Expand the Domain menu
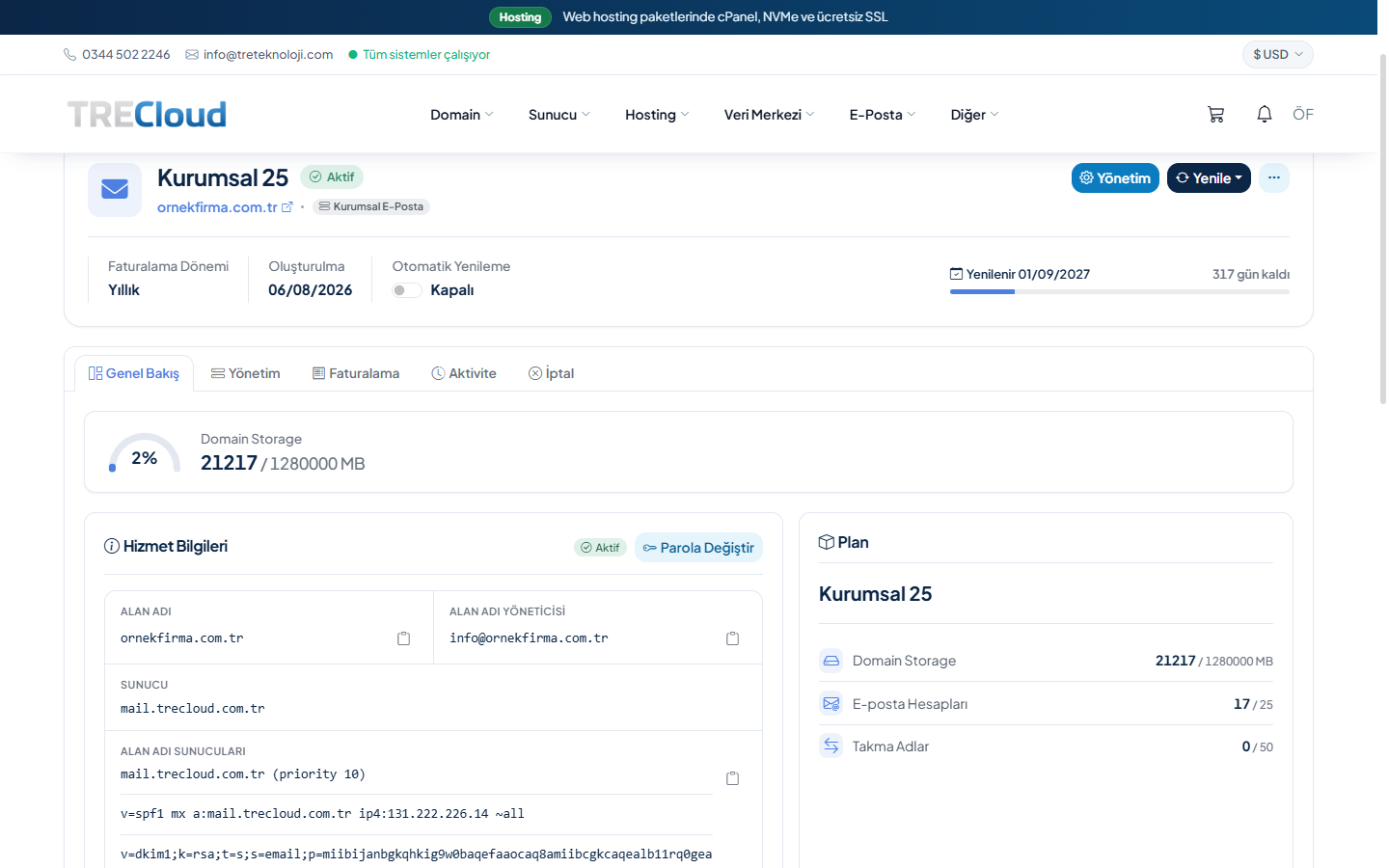Screen dimensions: 1389x868 (x=462, y=115)
